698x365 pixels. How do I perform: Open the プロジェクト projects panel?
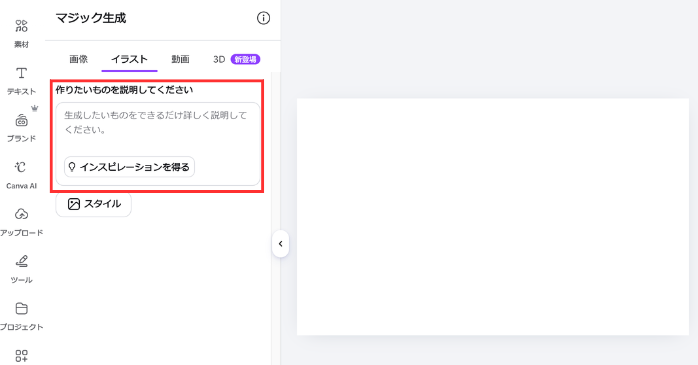[x=21, y=316]
